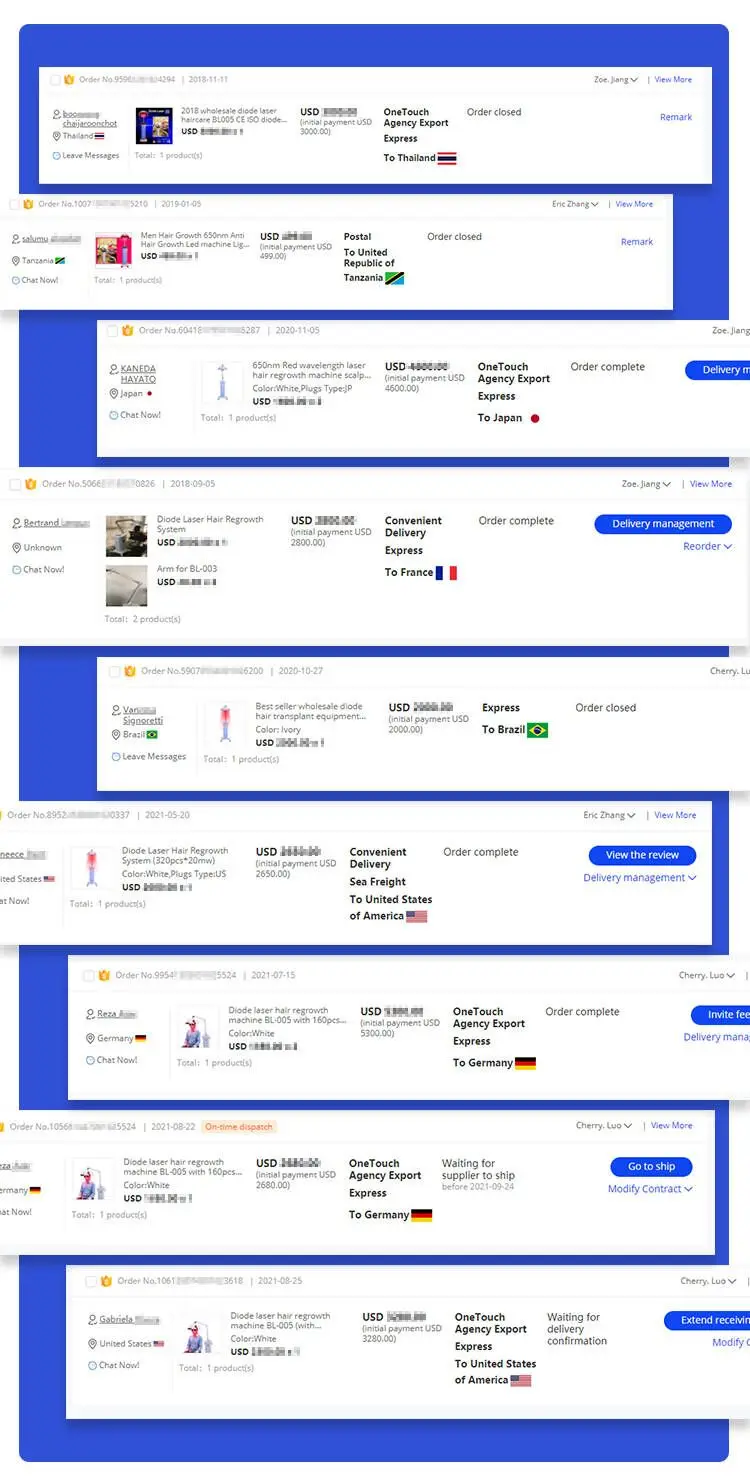Click the Chat Now bubble icon under salumu

(15, 280)
